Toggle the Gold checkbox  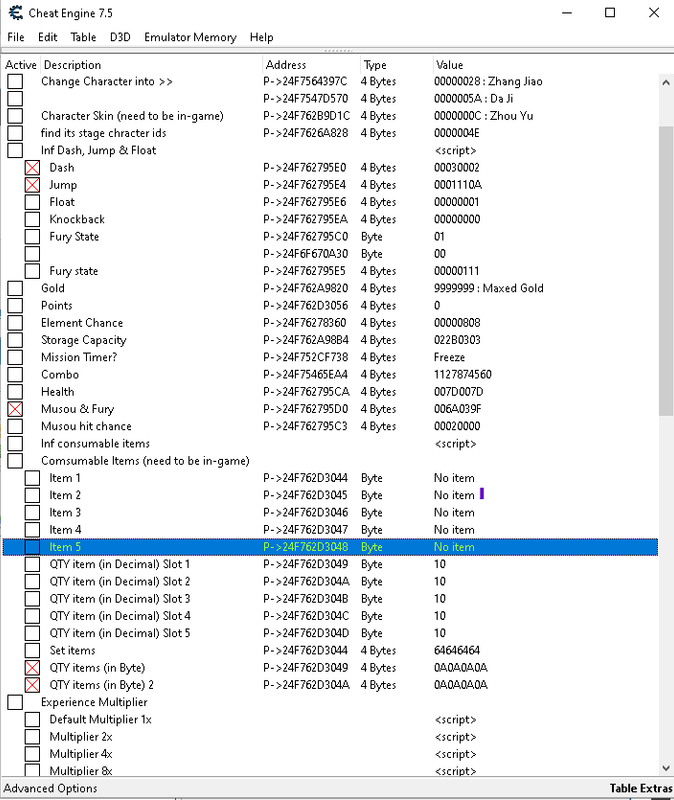pyautogui.click(x=15, y=288)
